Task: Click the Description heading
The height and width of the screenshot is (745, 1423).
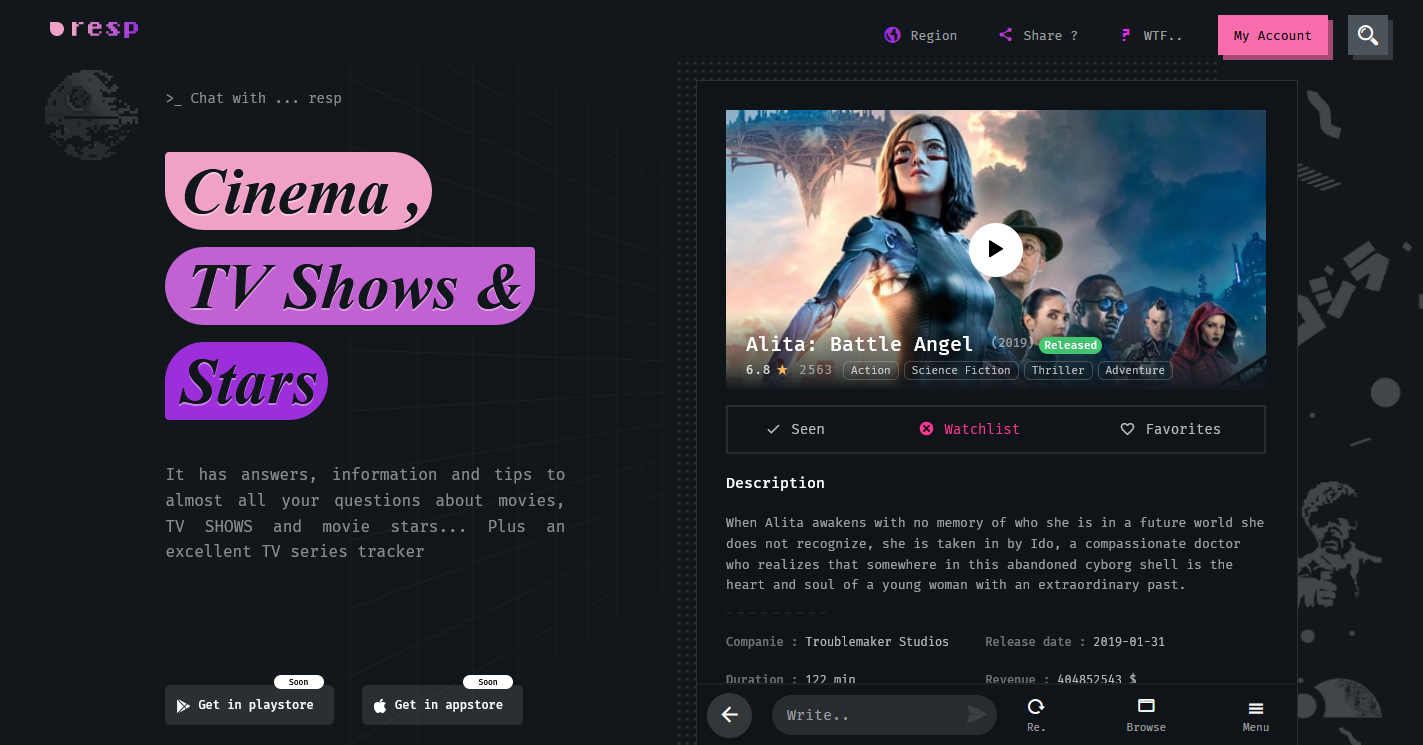Action: [x=775, y=483]
